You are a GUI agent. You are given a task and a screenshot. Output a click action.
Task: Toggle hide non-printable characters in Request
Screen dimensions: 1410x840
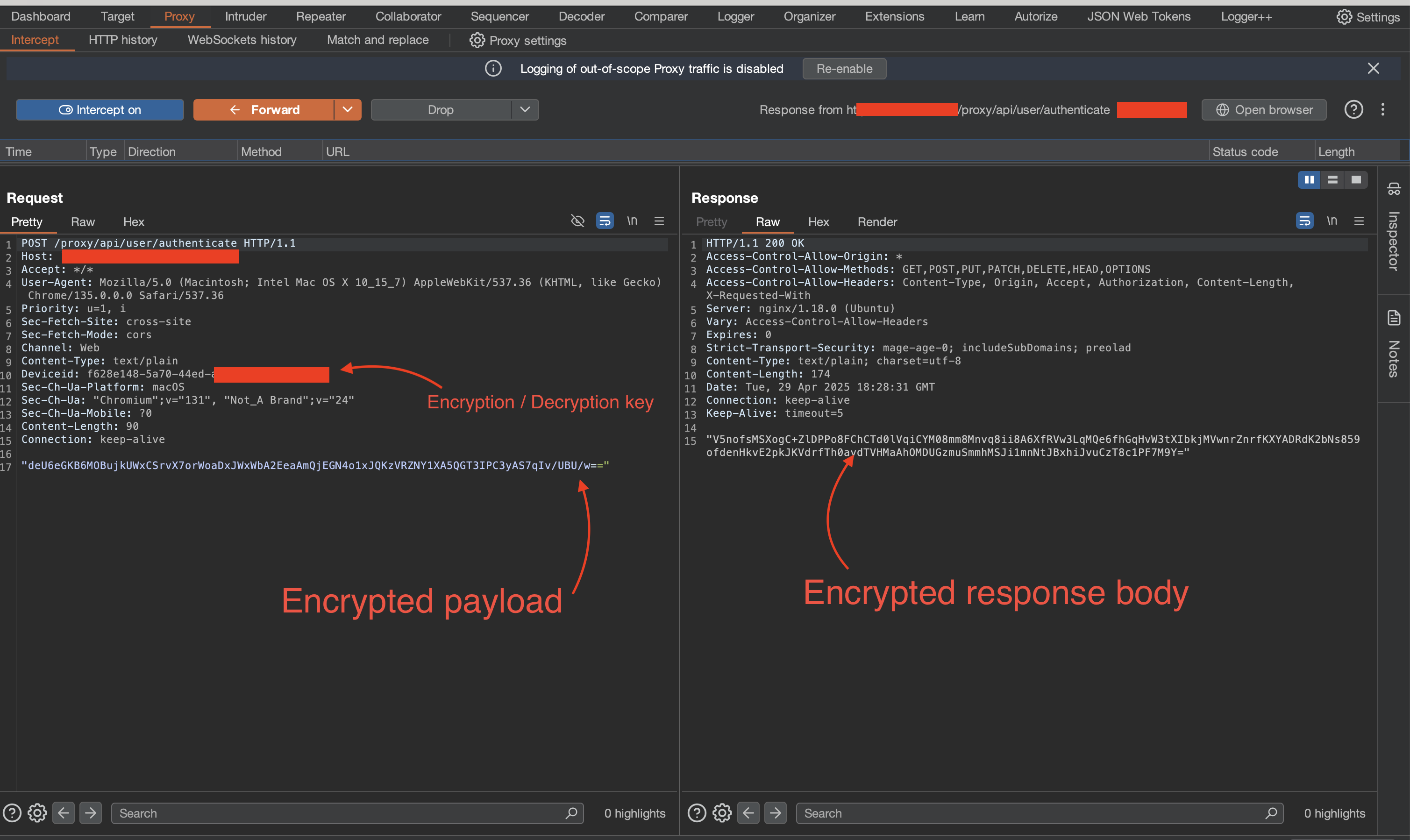577,221
